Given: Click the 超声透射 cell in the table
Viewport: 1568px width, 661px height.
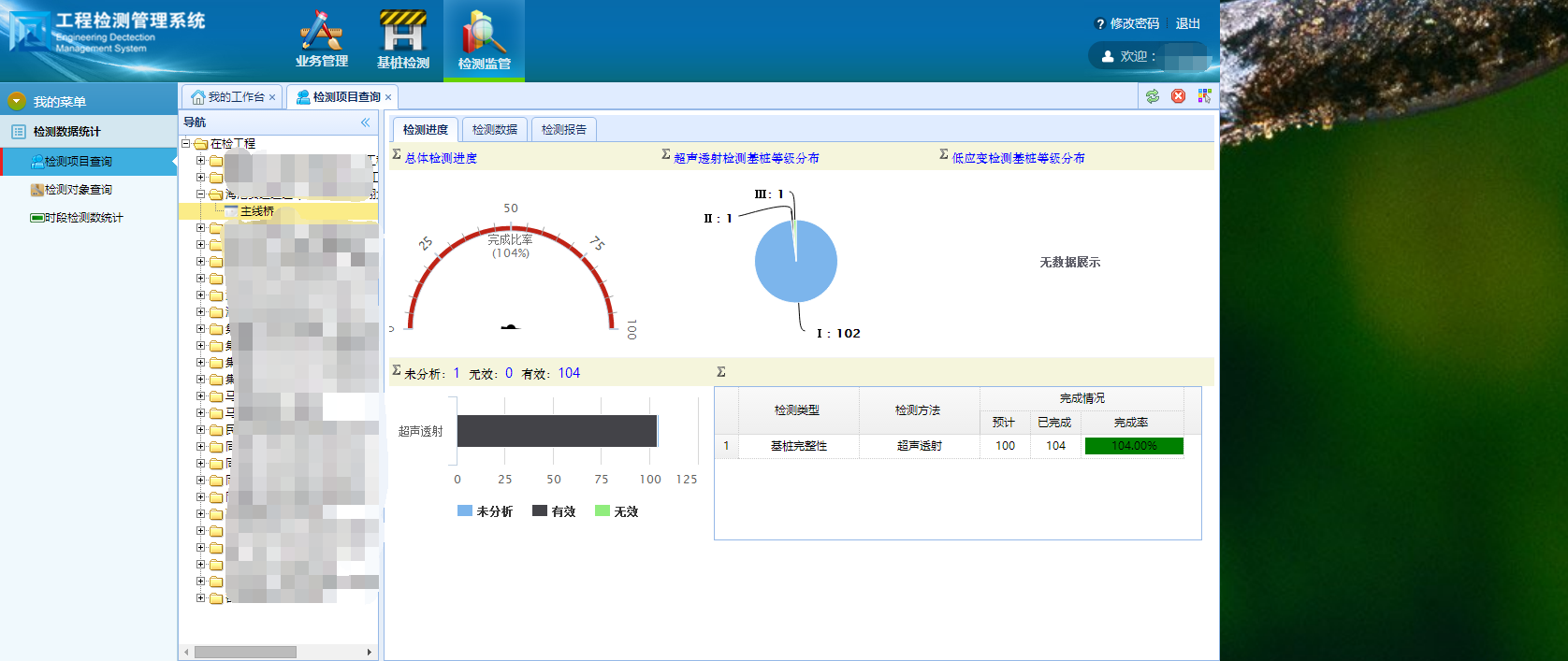Looking at the screenshot, I should pyautogui.click(x=919, y=446).
